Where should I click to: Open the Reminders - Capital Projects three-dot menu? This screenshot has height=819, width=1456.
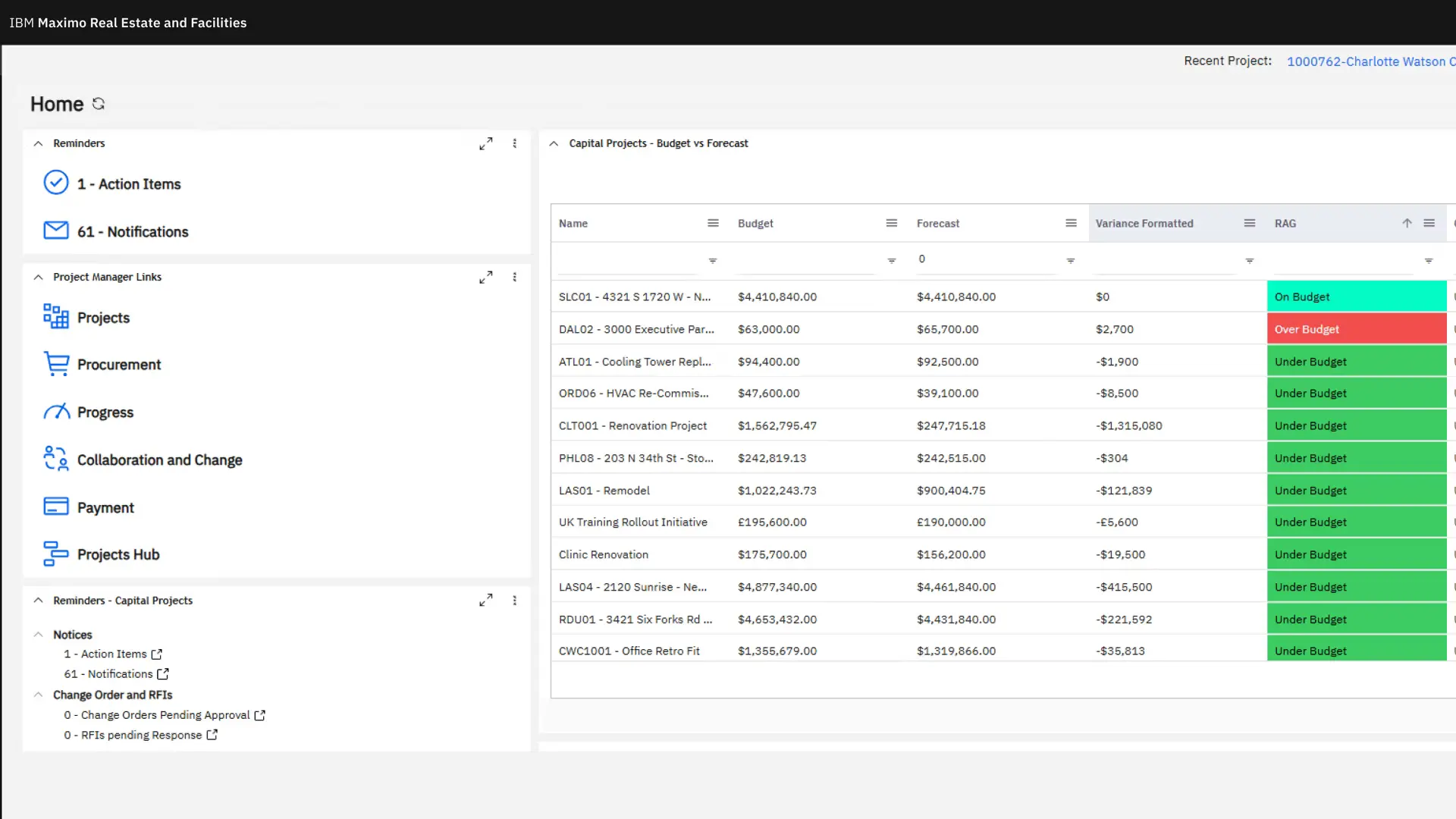(515, 601)
